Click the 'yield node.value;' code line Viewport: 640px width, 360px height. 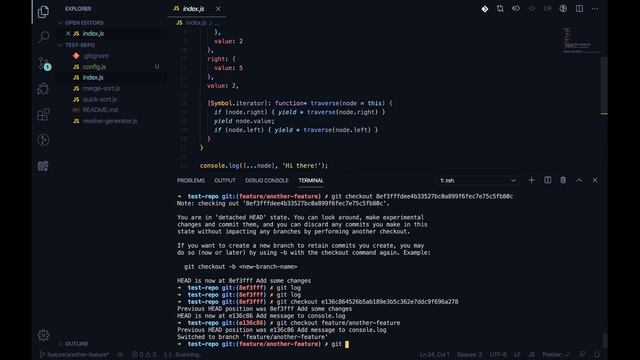tap(244, 121)
